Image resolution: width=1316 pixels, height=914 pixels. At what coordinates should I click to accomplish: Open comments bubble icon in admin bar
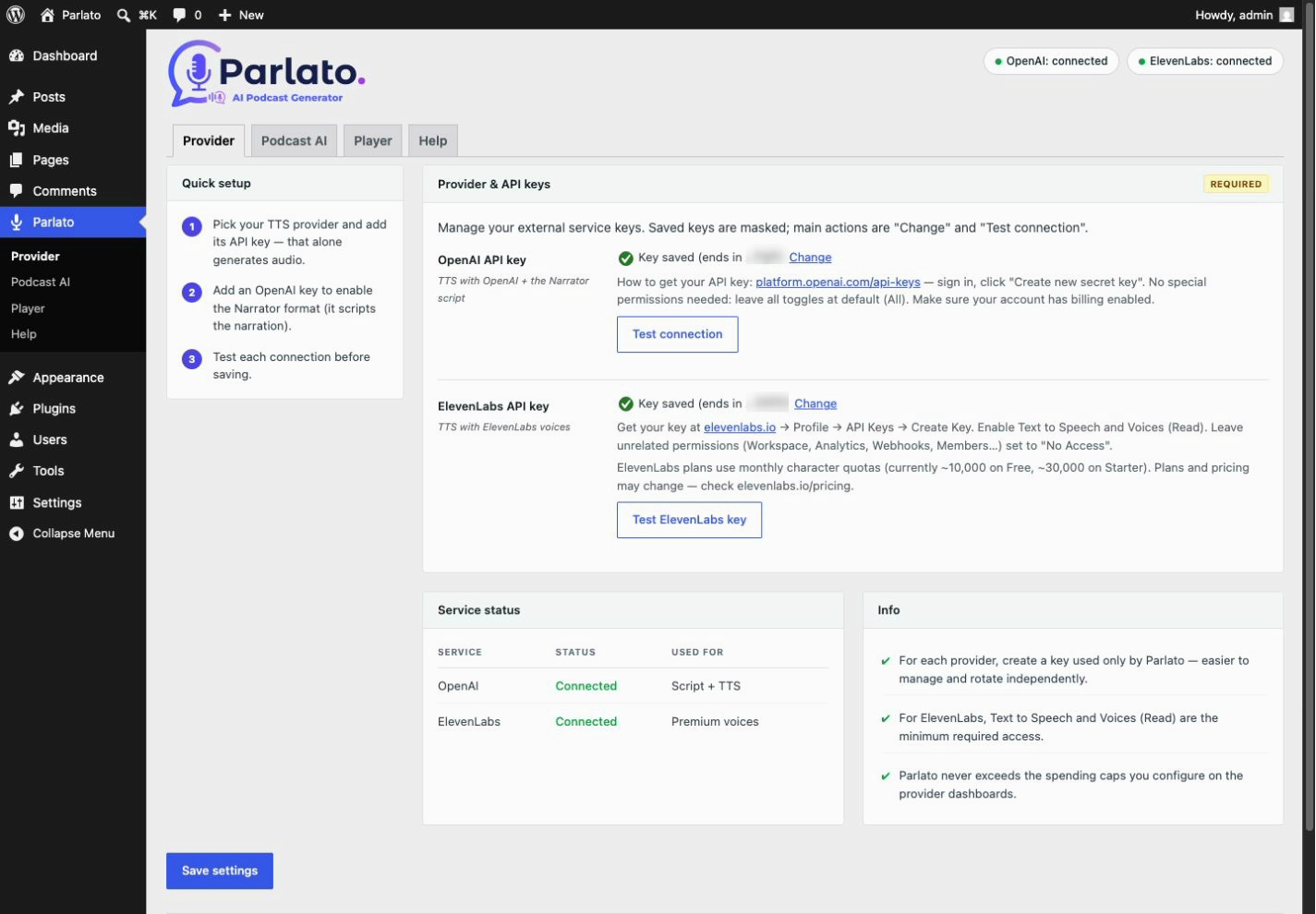[x=178, y=15]
